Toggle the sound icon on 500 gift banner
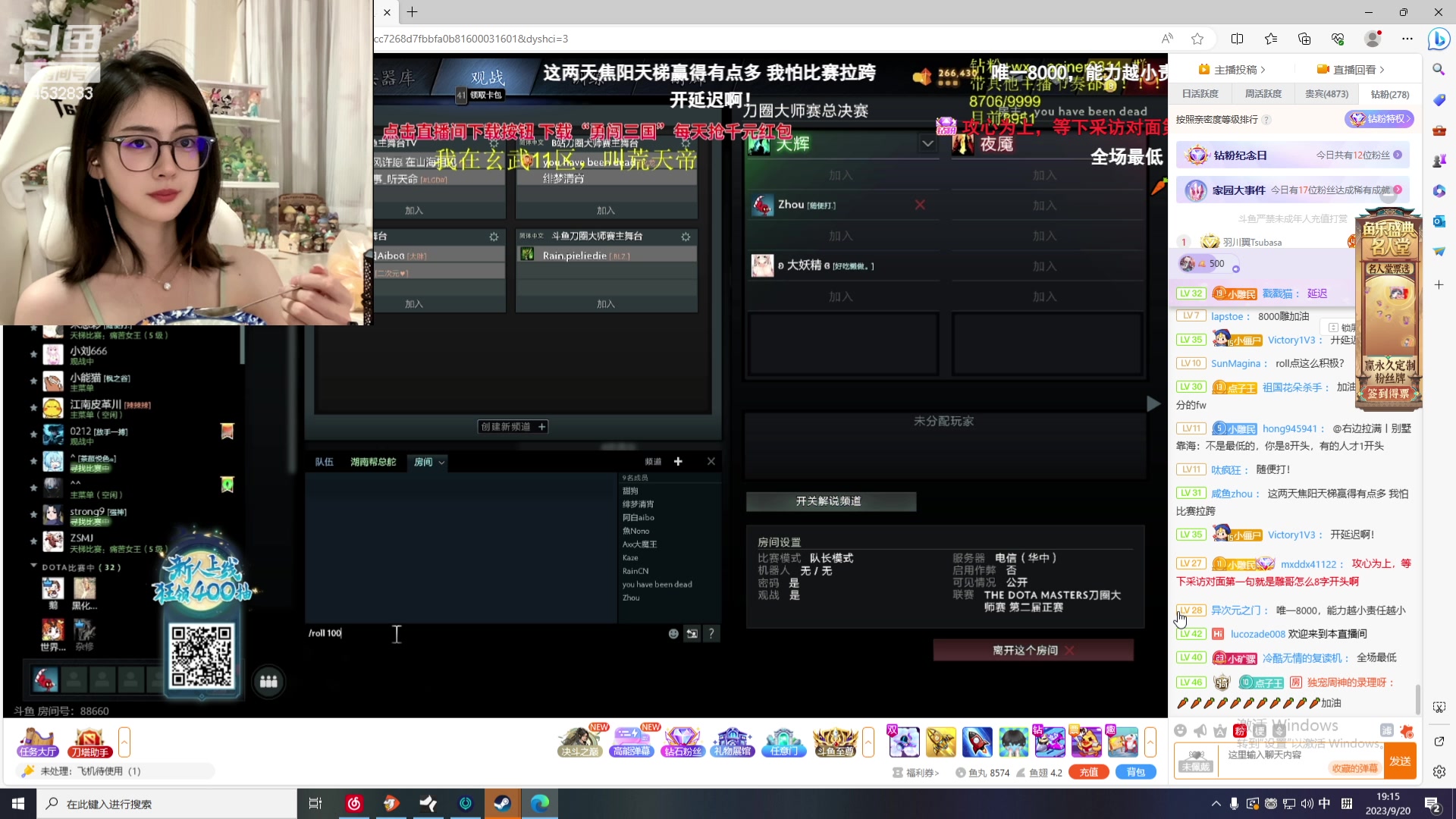The width and height of the screenshot is (1456, 819). coord(1235,269)
